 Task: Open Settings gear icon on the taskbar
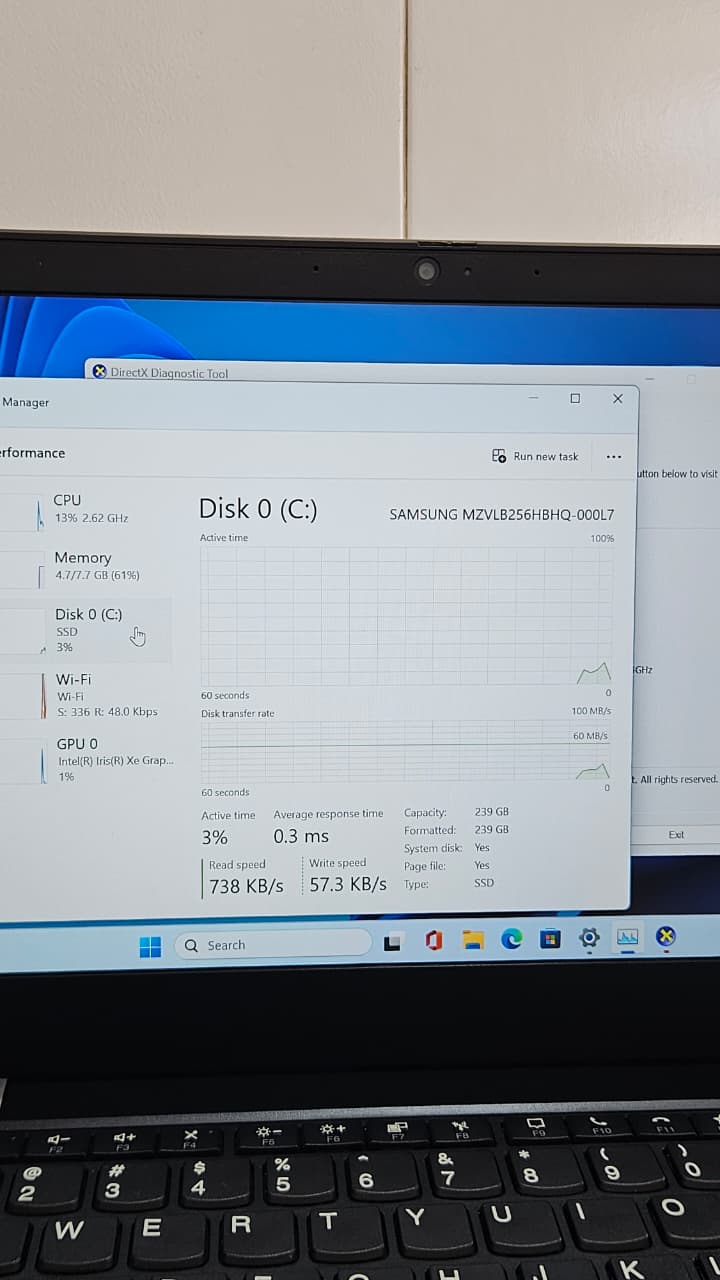(589, 938)
